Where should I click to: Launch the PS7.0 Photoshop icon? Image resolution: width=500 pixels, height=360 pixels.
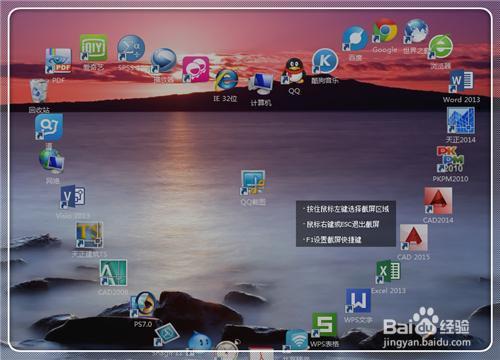(143, 304)
